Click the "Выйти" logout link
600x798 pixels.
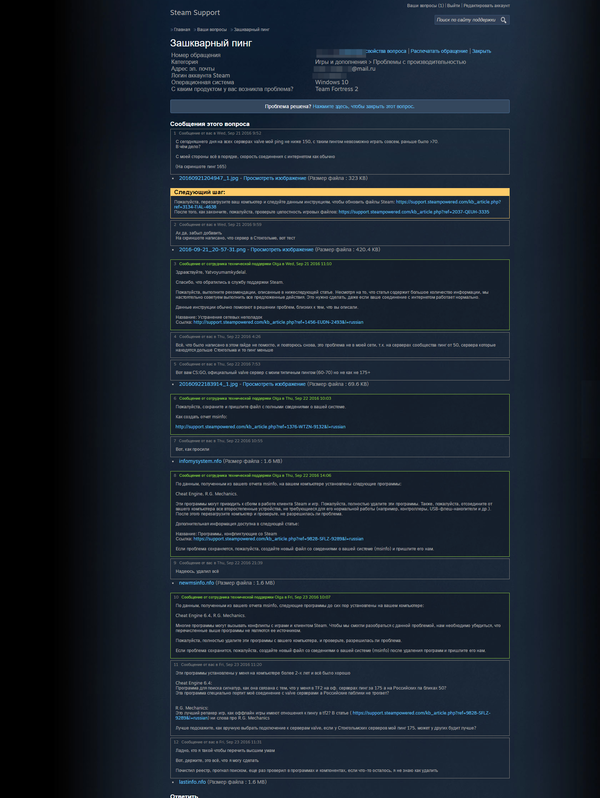(x=453, y=6)
